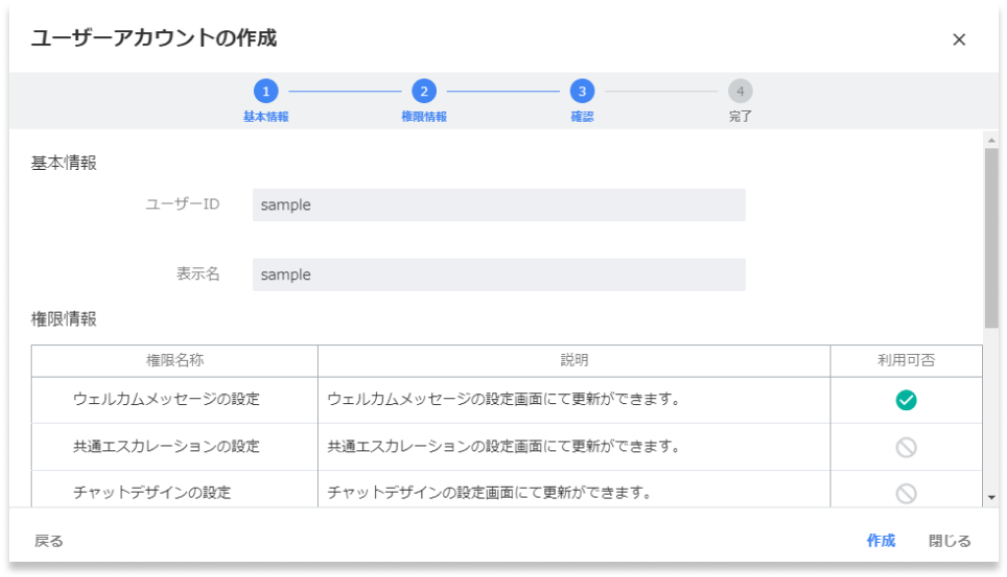Enable チャットデザインの設定 by clicking its 利用可否 icon
This screenshot has height=577, width=1007.
(x=905, y=492)
